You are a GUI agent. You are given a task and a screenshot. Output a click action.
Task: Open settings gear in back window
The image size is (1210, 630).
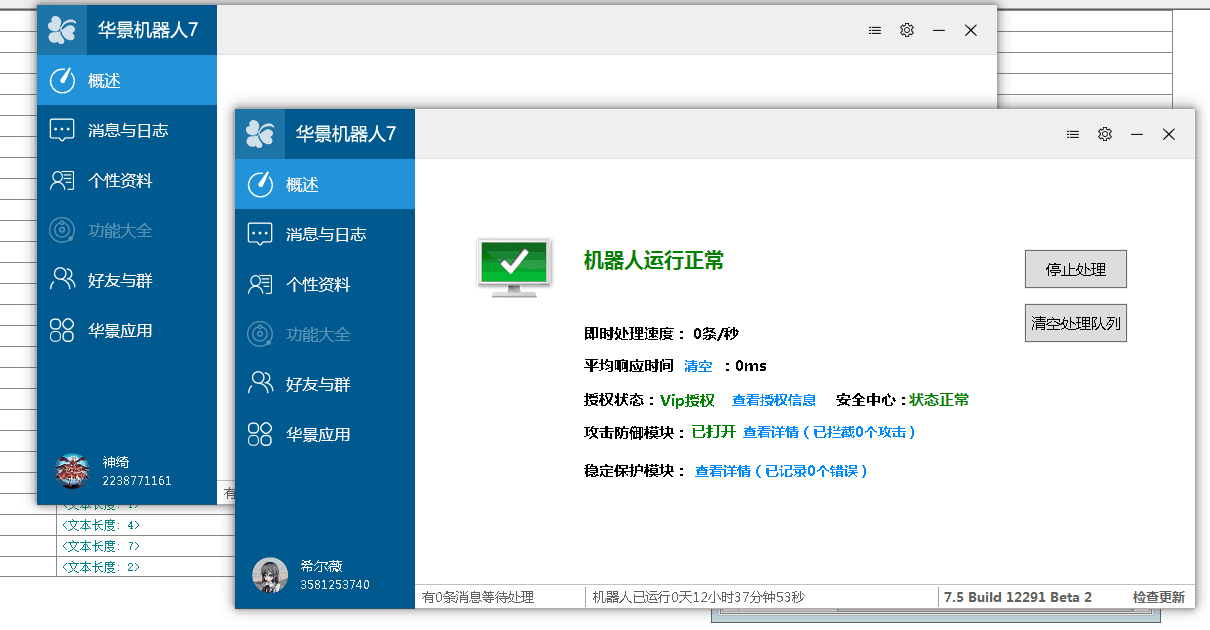coord(907,30)
